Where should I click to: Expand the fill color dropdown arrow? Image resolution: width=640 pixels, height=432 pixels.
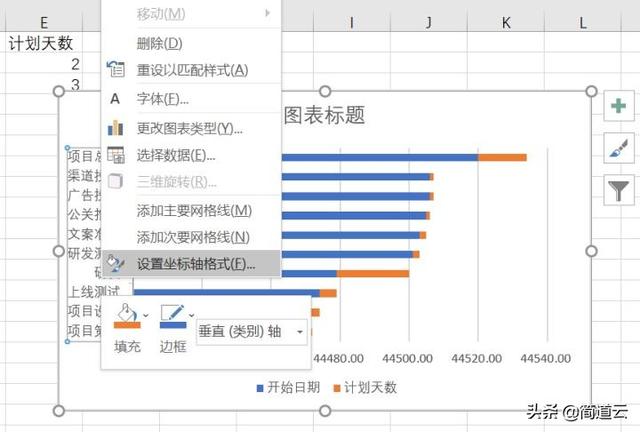tap(146, 315)
